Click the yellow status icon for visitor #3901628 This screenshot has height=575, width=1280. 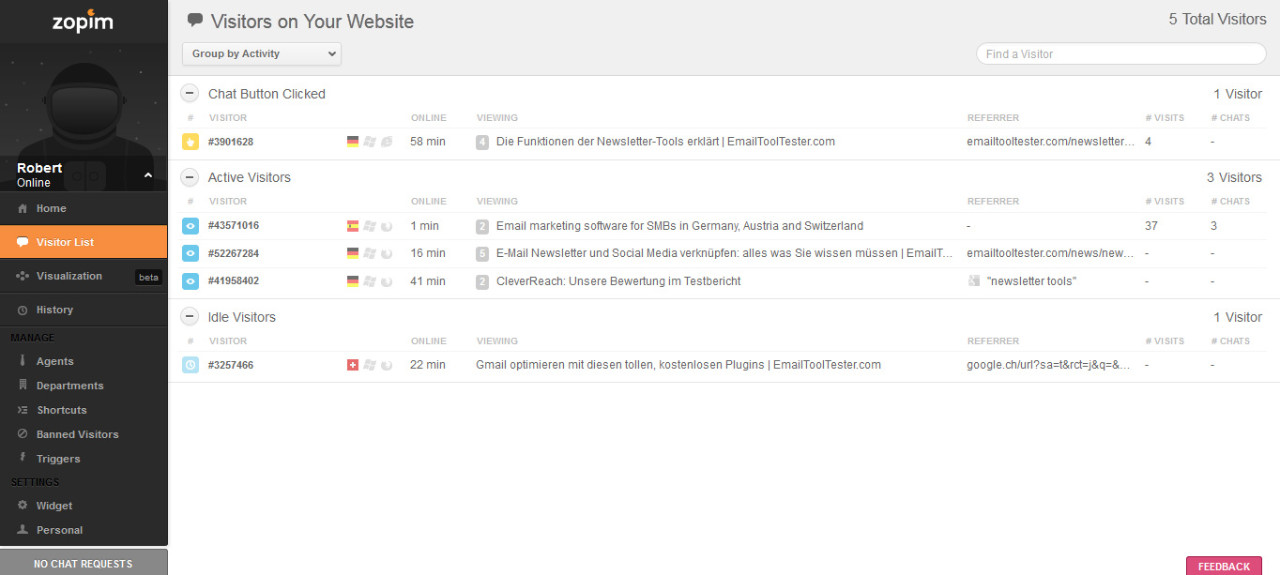[x=190, y=142]
